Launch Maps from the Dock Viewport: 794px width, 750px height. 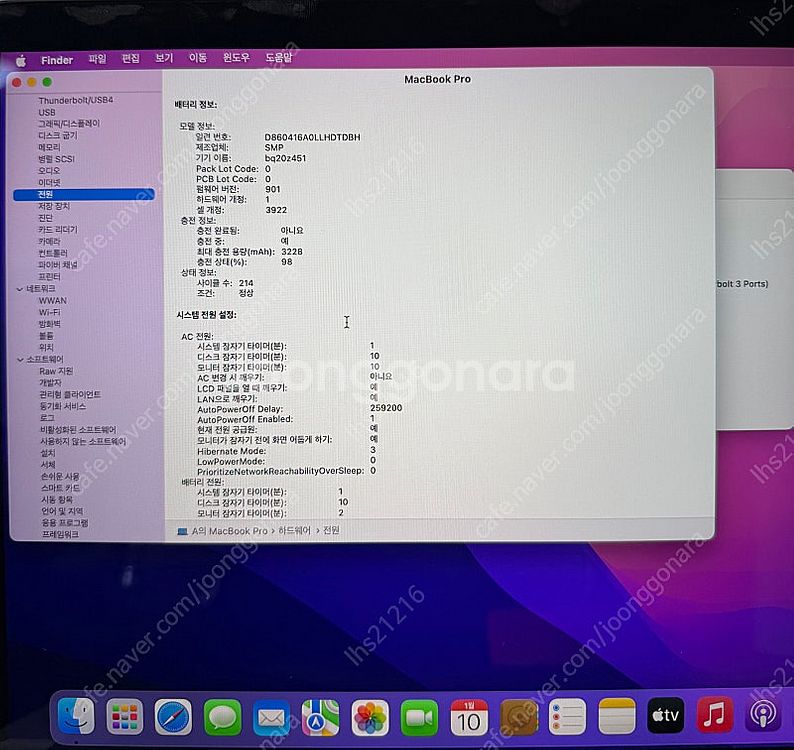(x=321, y=718)
